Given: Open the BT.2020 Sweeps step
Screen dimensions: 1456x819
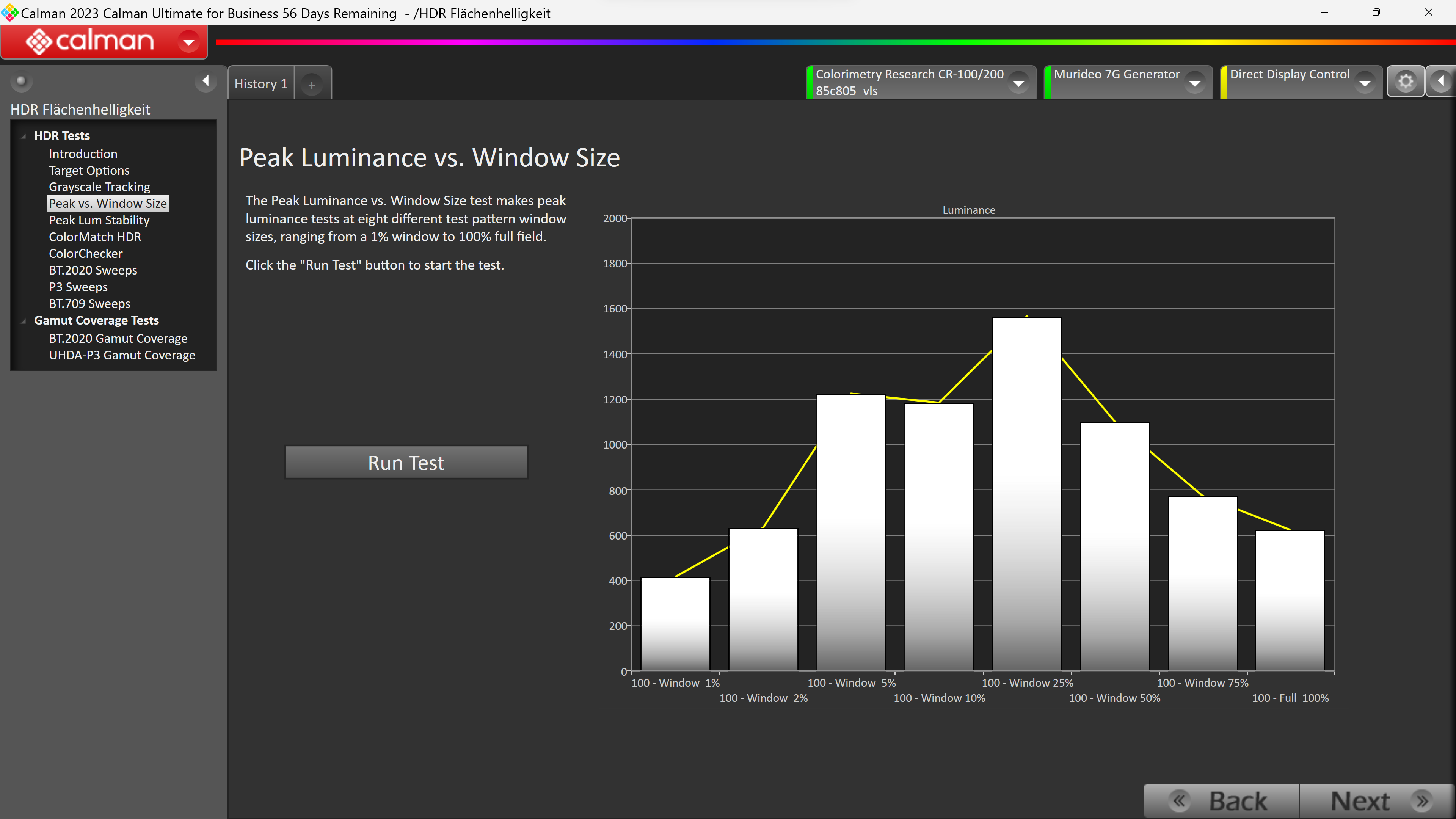Looking at the screenshot, I should (x=93, y=270).
